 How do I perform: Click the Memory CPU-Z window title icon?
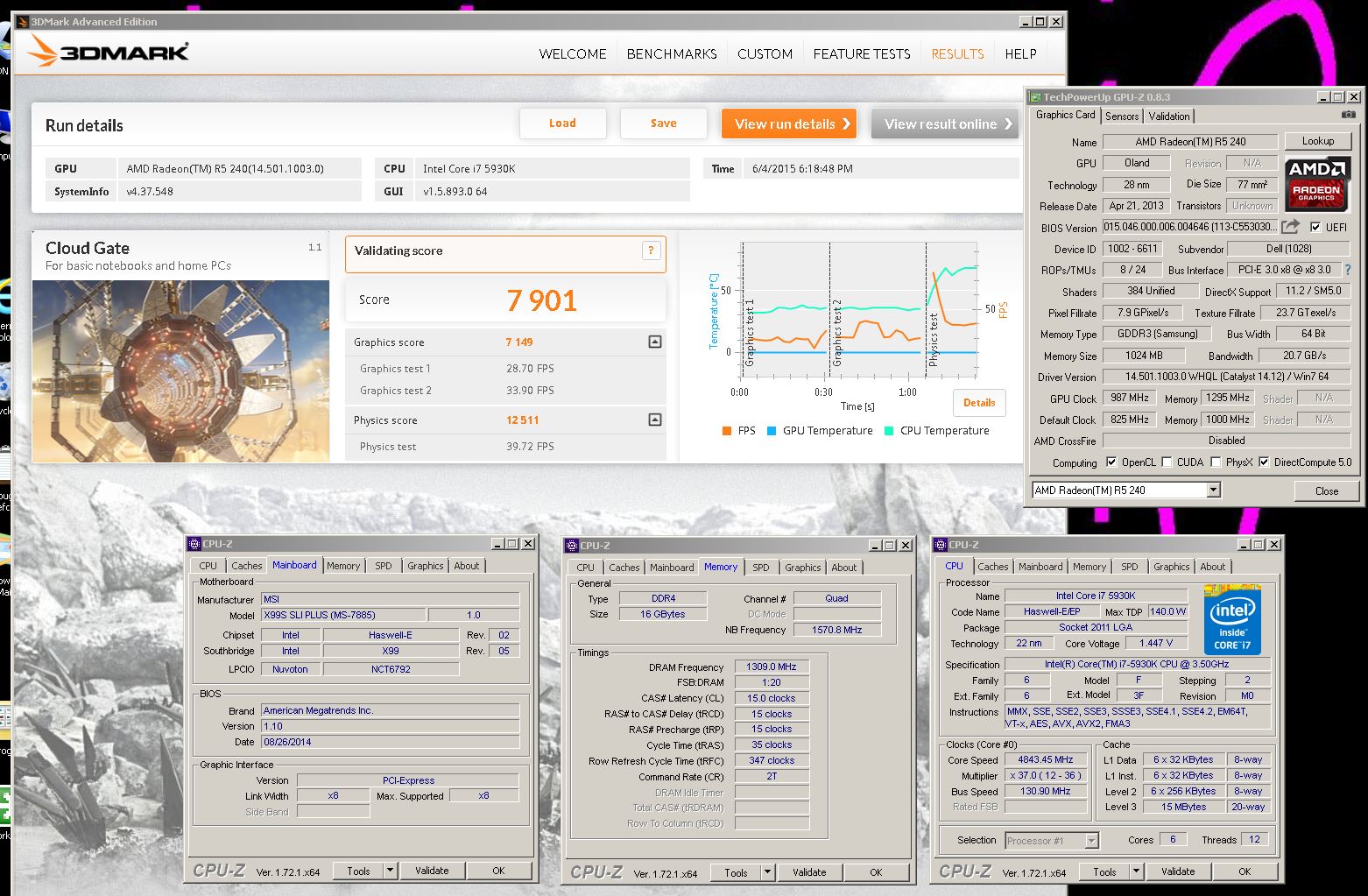click(572, 545)
